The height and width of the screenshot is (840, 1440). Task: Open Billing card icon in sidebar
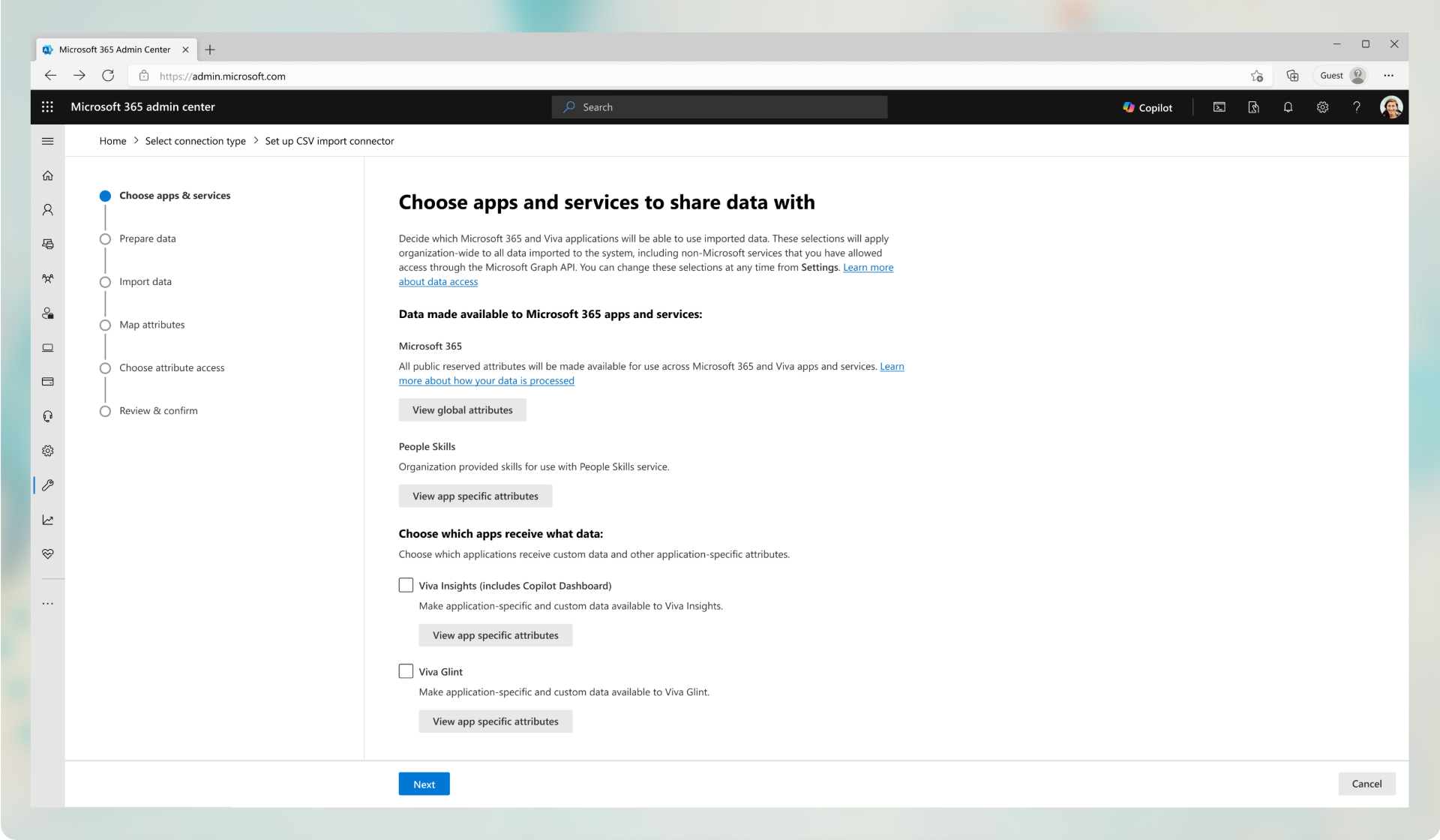pyautogui.click(x=47, y=382)
